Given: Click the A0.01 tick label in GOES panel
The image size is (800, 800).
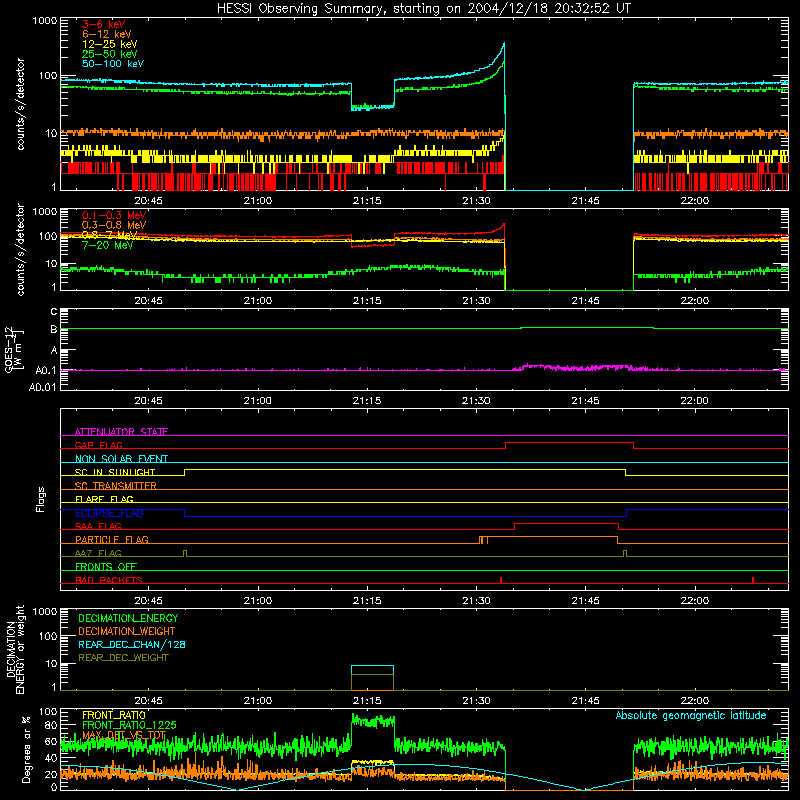Looking at the screenshot, I should [x=42, y=387].
